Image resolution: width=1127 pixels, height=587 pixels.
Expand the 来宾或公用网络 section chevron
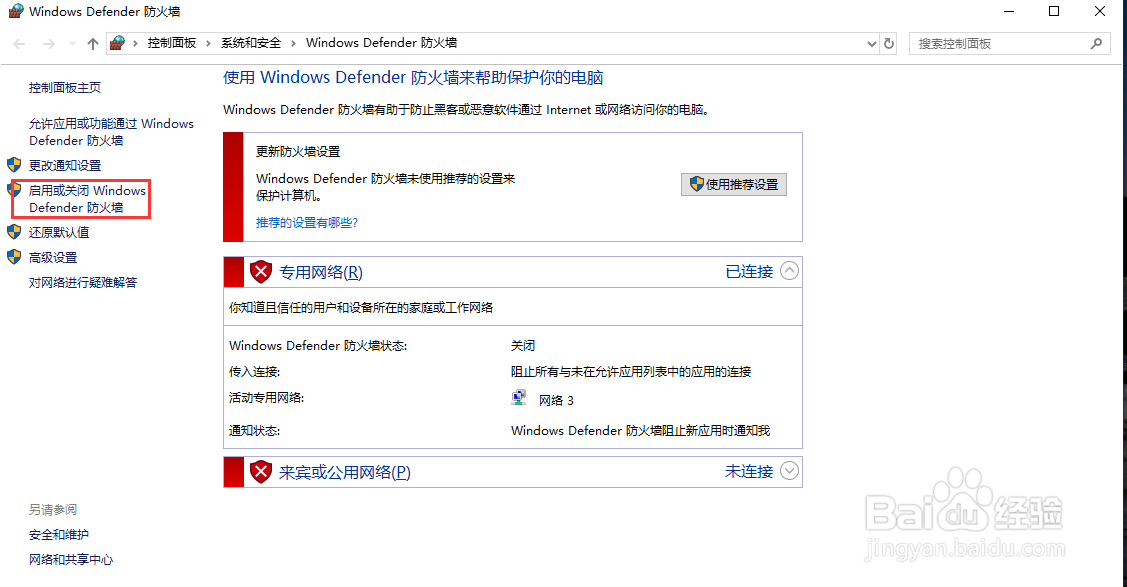789,470
